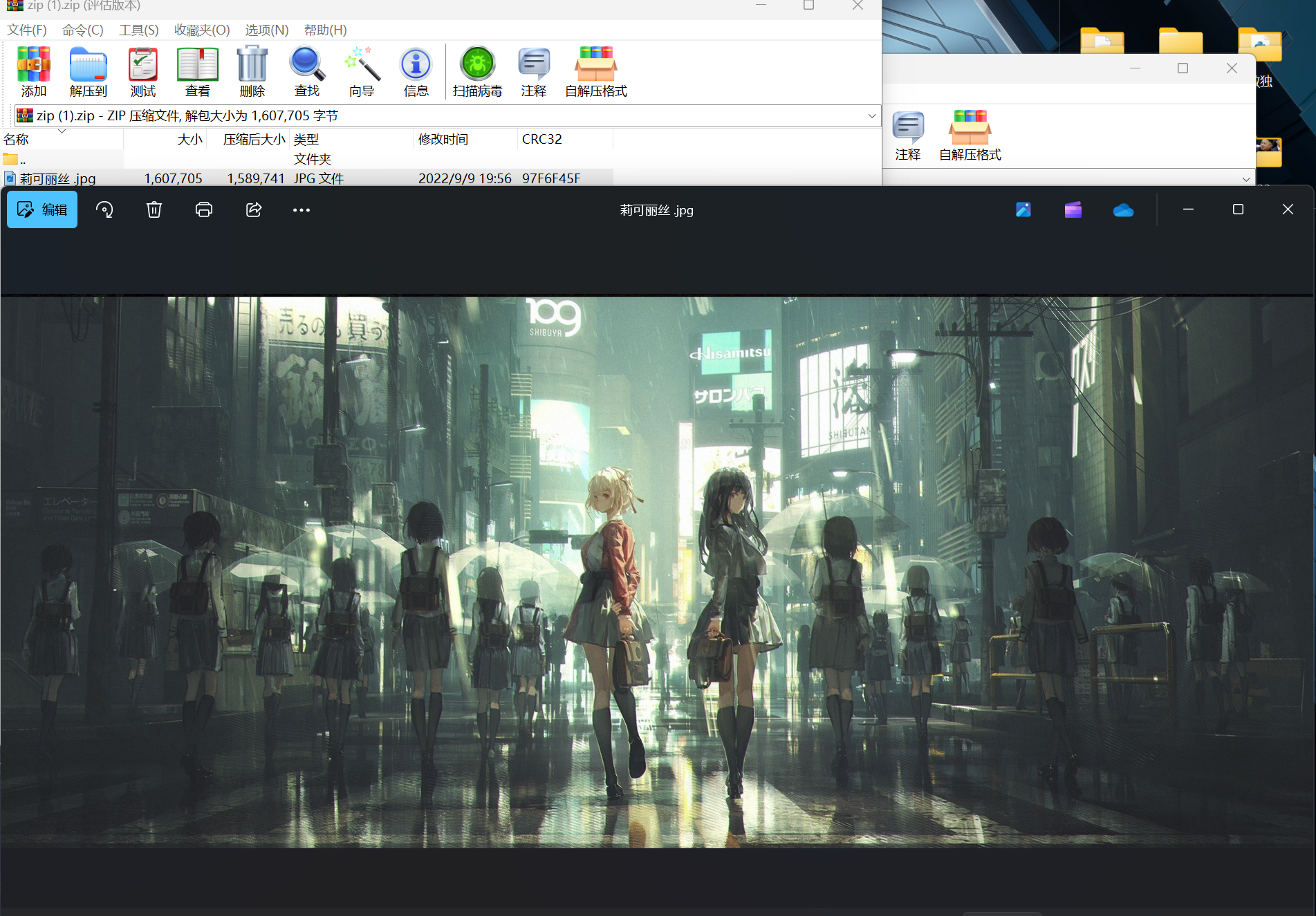Open the File (文件(F)) menu
Viewport: 1316px width, 916px height.
[x=27, y=30]
